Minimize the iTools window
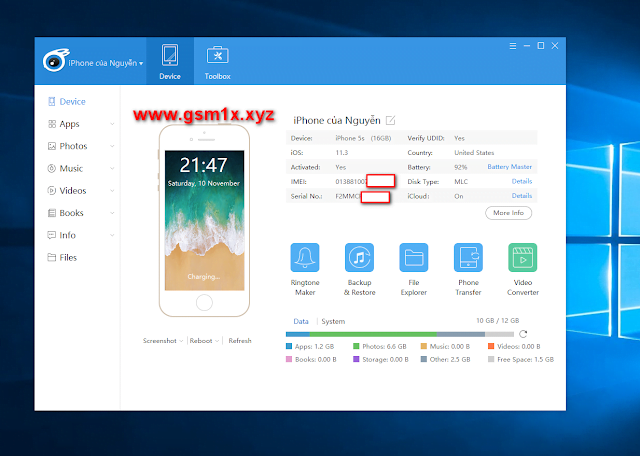 coord(527,46)
